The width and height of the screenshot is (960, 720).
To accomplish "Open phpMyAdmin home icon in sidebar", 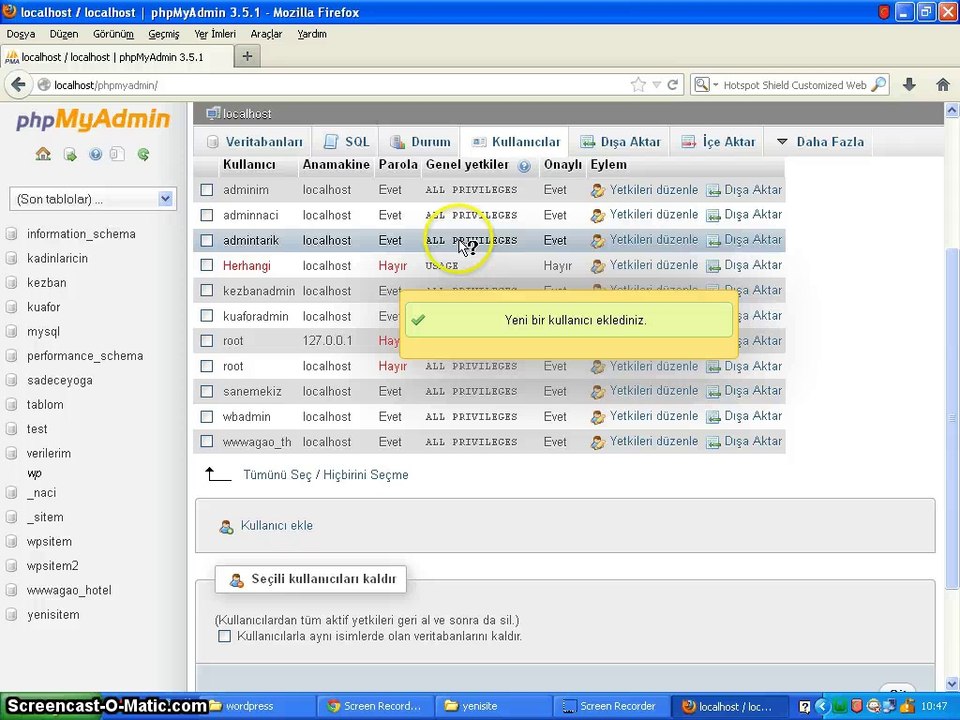I will (x=43, y=154).
